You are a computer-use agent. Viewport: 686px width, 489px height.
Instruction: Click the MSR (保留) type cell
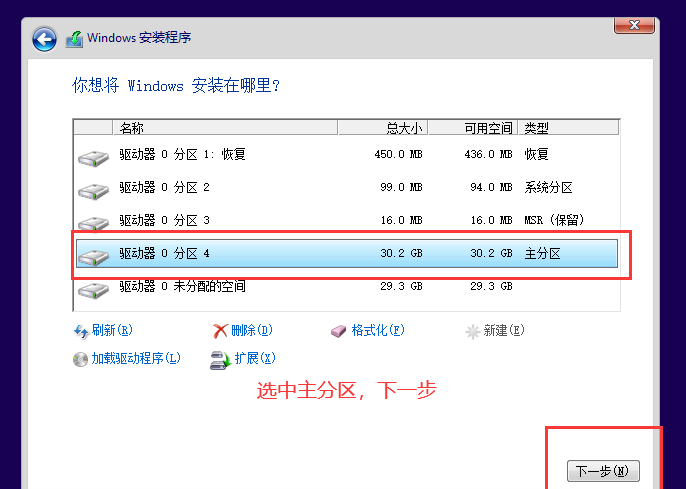click(x=554, y=220)
